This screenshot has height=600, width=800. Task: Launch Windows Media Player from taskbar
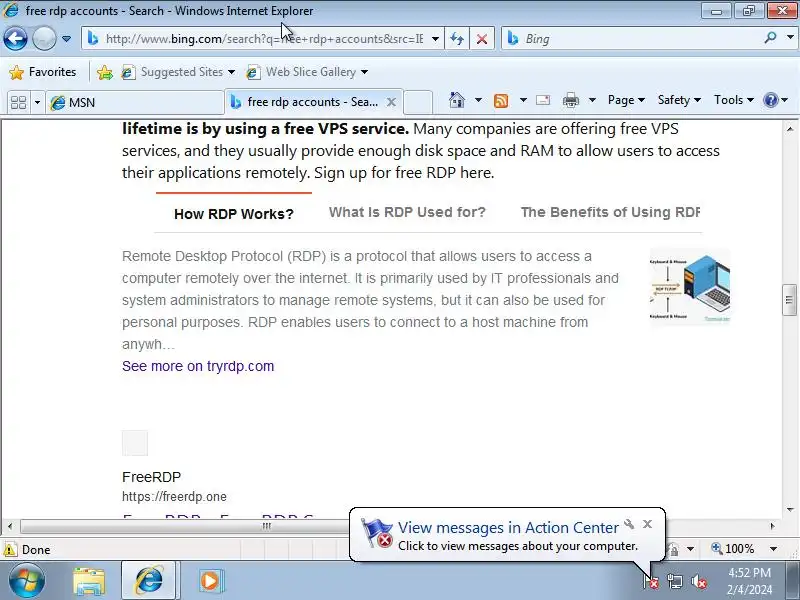(210, 581)
